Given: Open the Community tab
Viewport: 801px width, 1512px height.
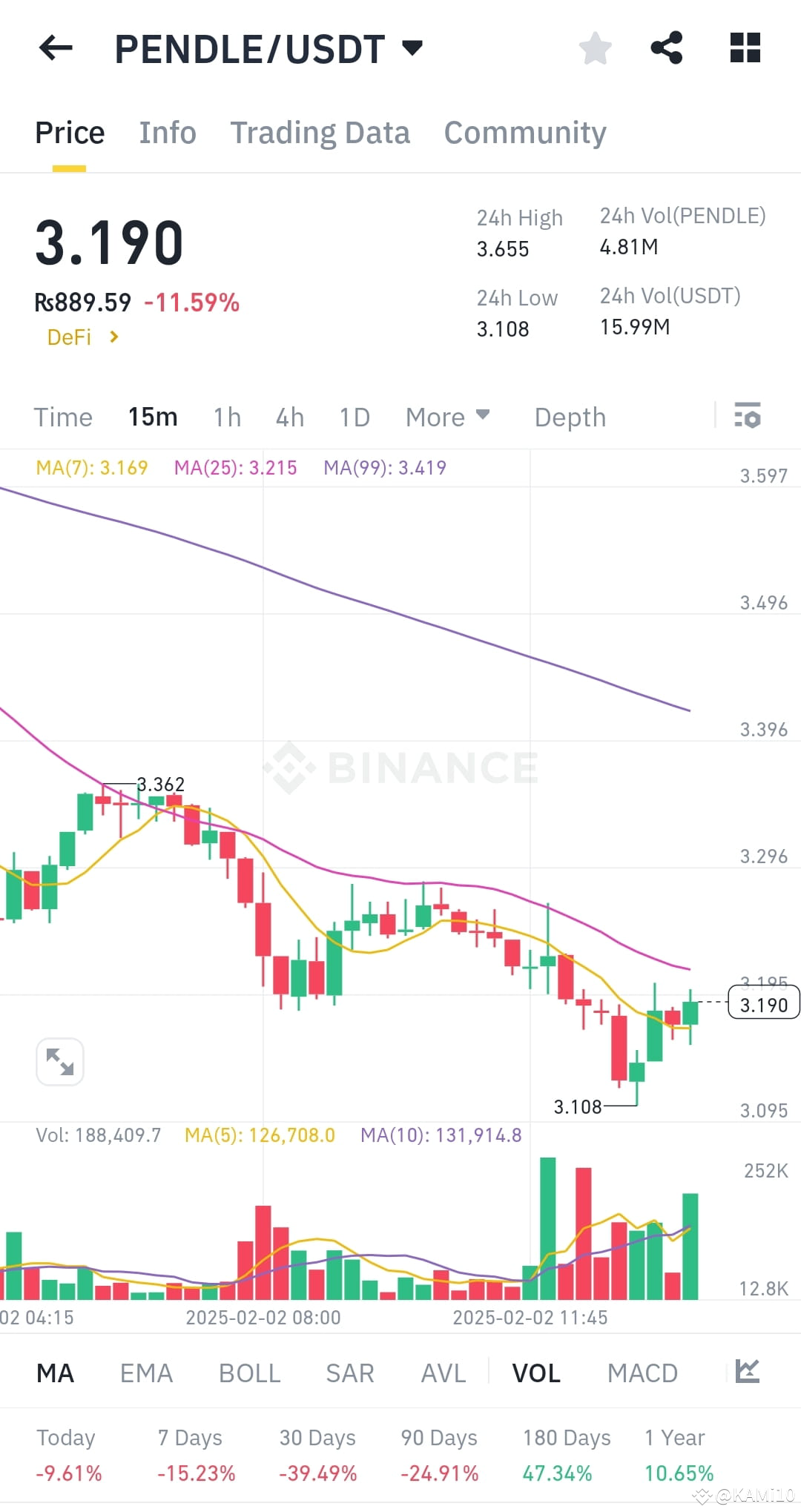Looking at the screenshot, I should pyautogui.click(x=524, y=132).
